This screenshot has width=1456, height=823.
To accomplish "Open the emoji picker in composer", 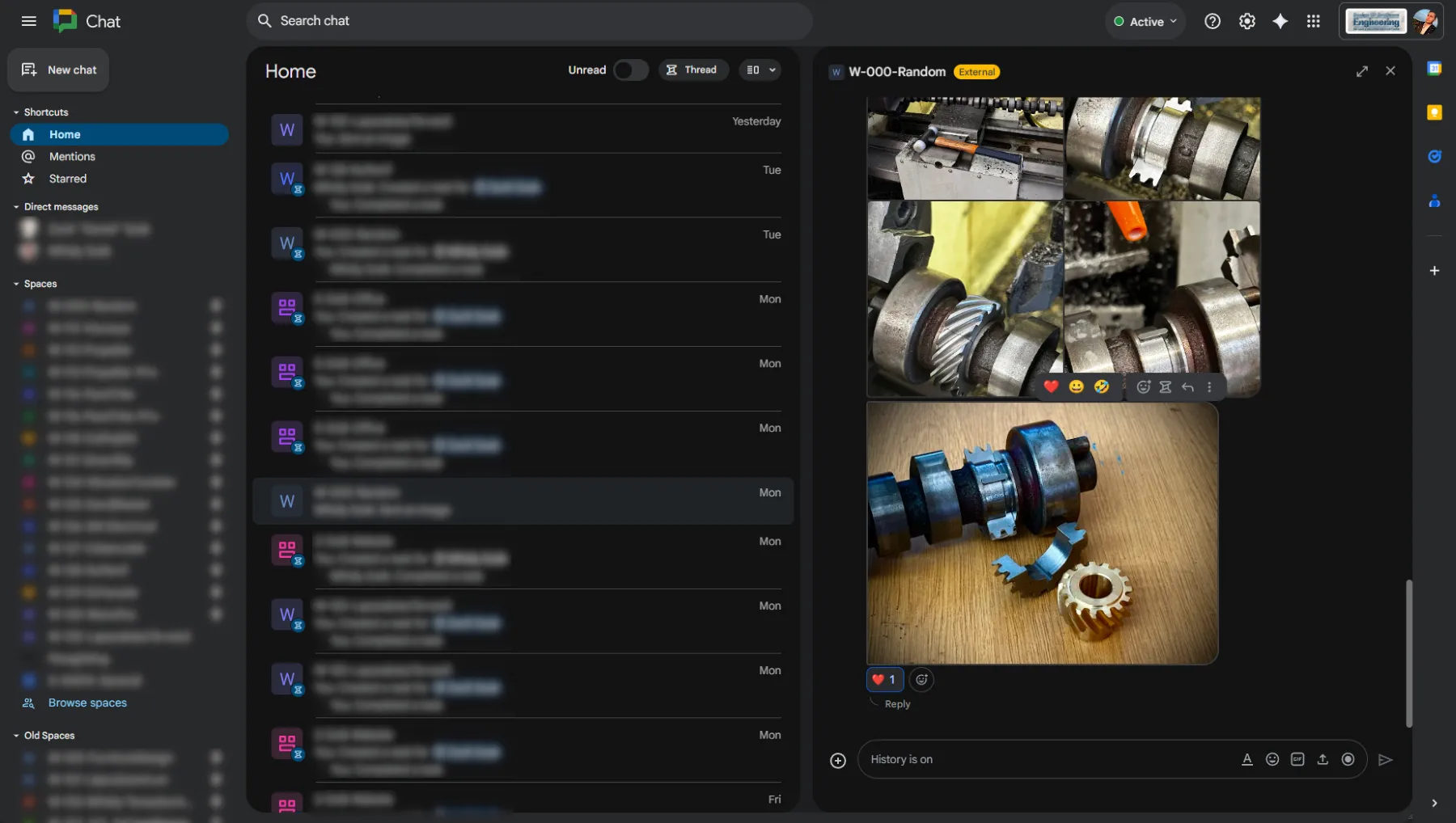I will click(x=1272, y=760).
